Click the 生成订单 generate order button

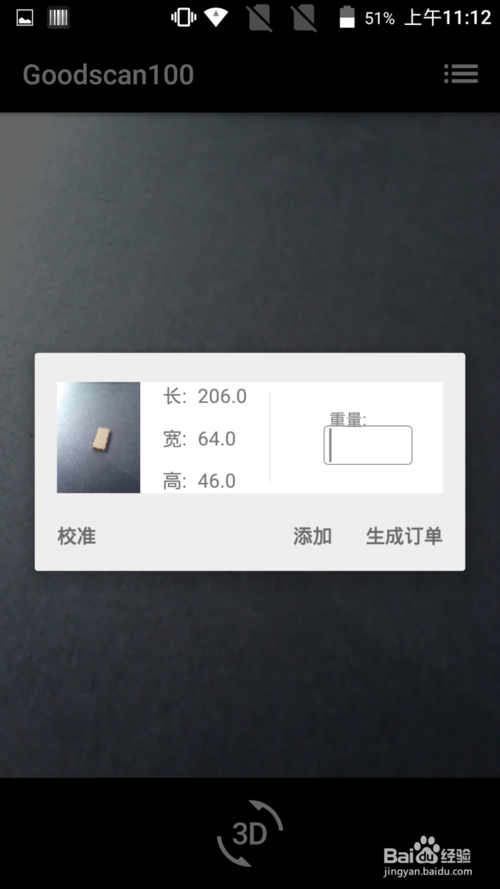point(404,536)
